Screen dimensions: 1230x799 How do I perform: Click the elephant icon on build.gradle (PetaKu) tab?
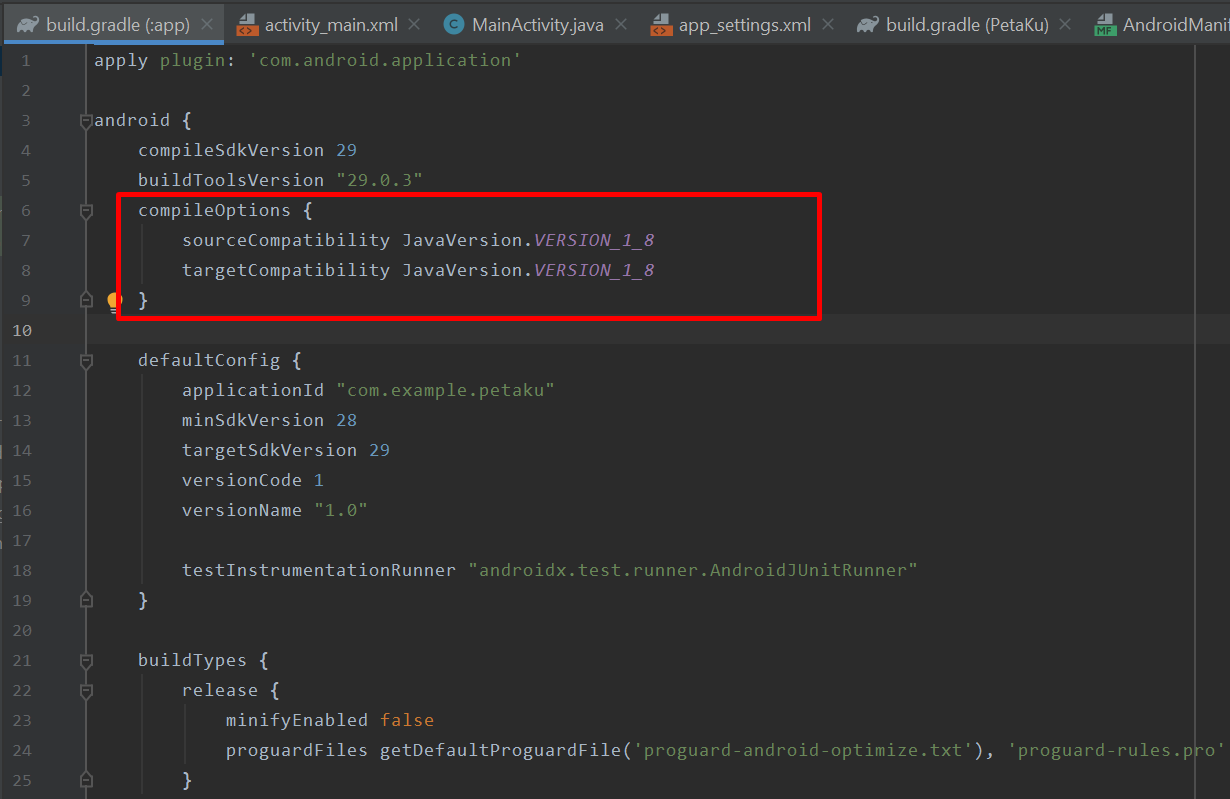868,24
